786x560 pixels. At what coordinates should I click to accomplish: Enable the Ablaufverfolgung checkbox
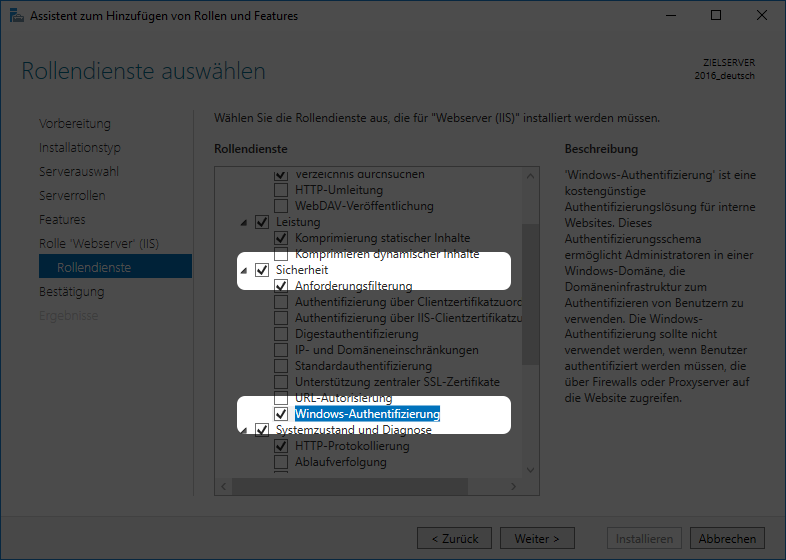[x=281, y=462]
